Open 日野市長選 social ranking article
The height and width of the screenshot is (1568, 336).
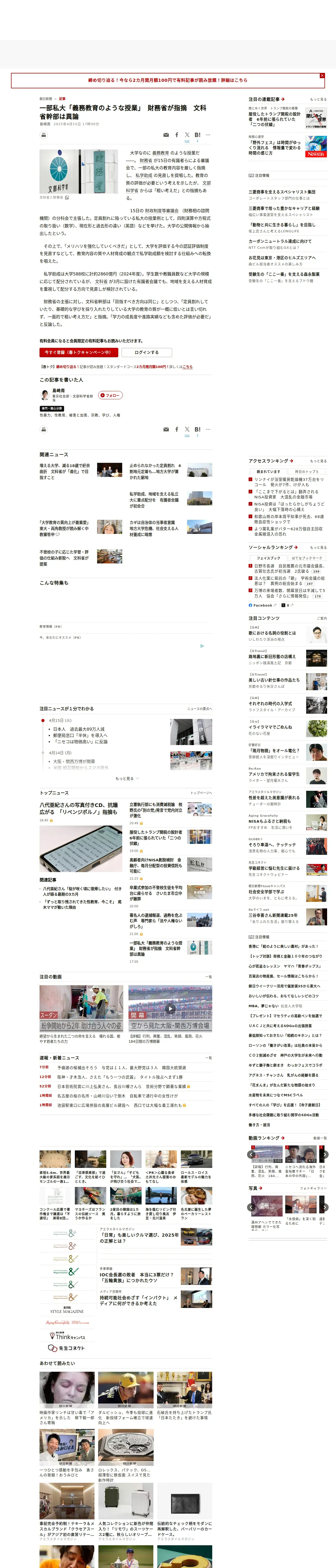tap(289, 568)
